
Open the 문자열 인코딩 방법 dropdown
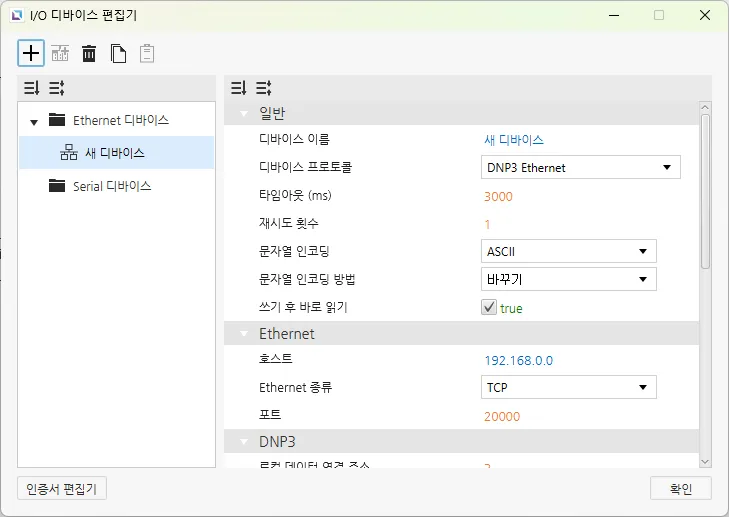click(568, 279)
